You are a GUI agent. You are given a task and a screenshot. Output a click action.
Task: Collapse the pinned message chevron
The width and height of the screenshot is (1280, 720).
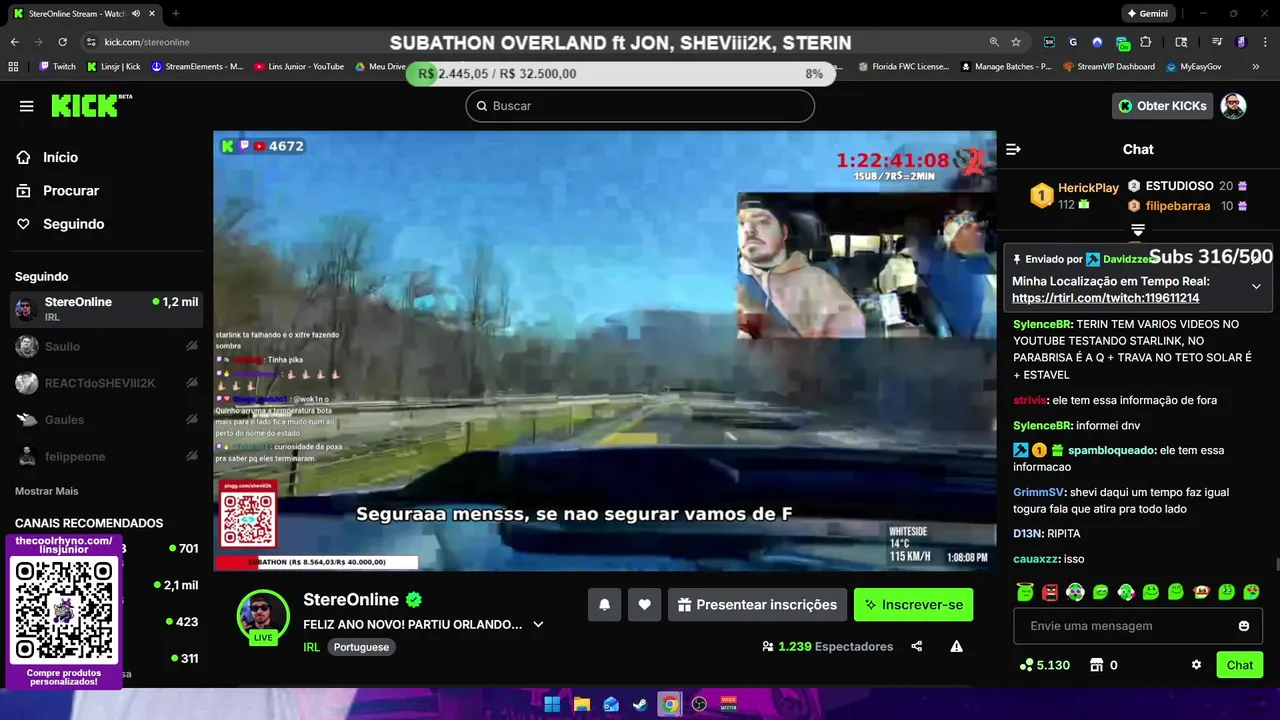pyautogui.click(x=1256, y=287)
